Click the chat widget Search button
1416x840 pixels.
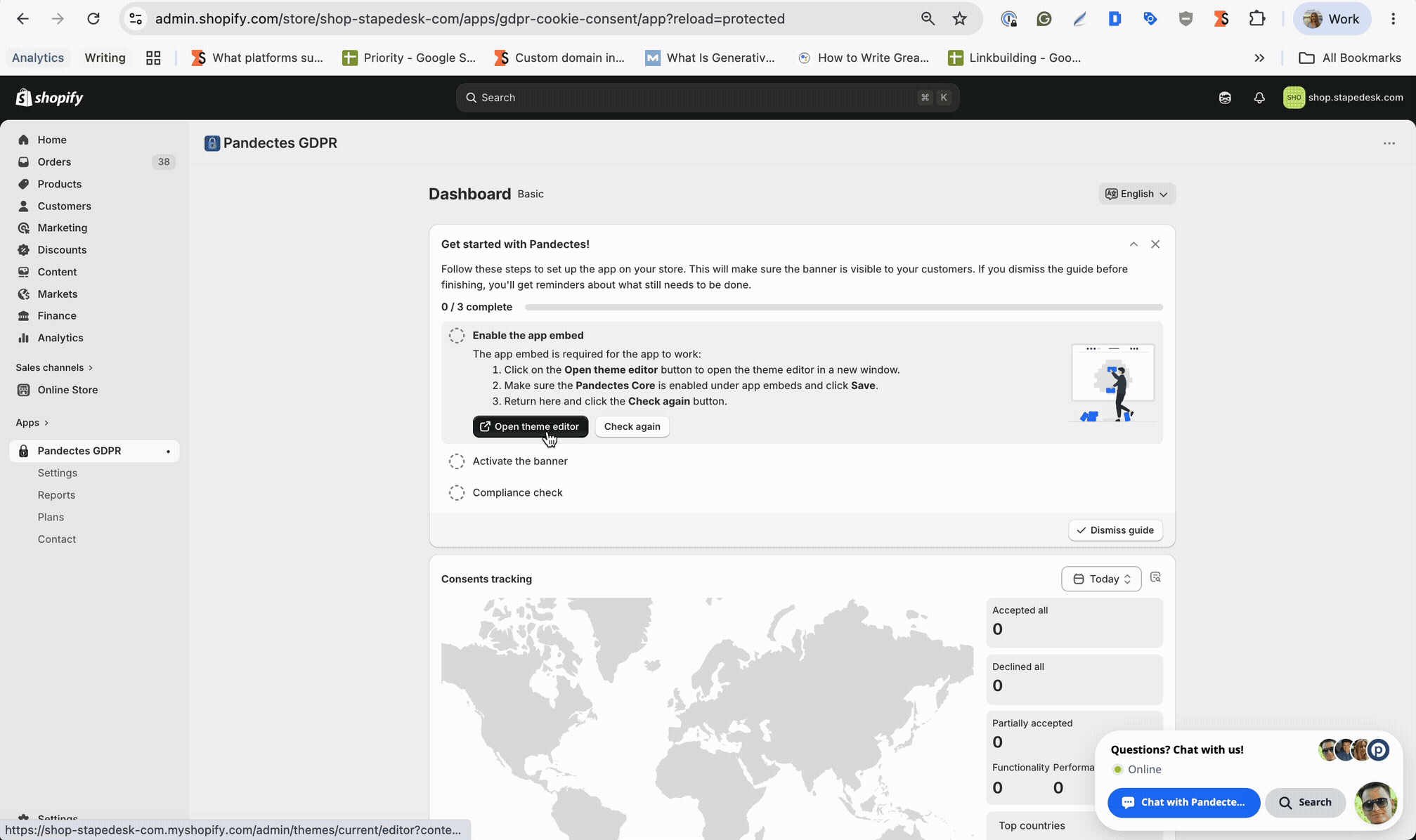(1305, 803)
